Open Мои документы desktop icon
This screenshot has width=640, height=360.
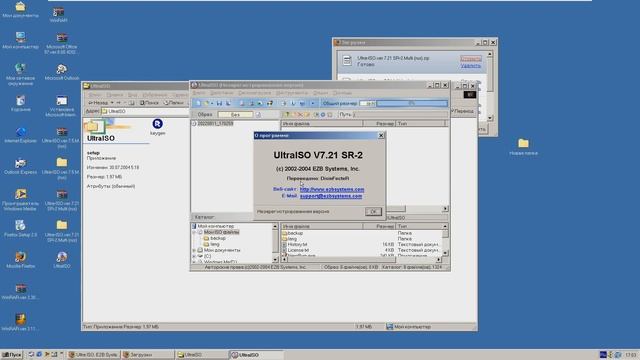[20, 10]
